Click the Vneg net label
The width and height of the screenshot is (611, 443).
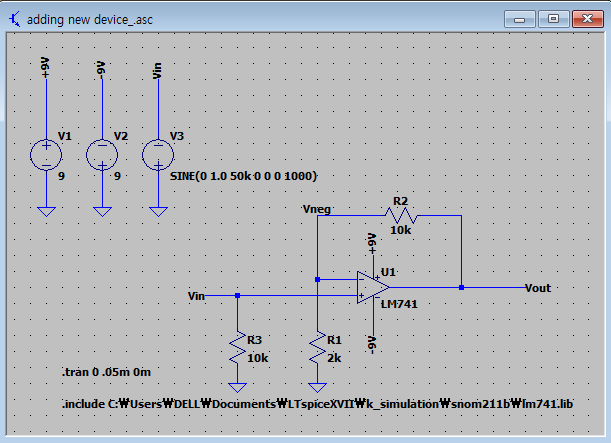pos(316,209)
